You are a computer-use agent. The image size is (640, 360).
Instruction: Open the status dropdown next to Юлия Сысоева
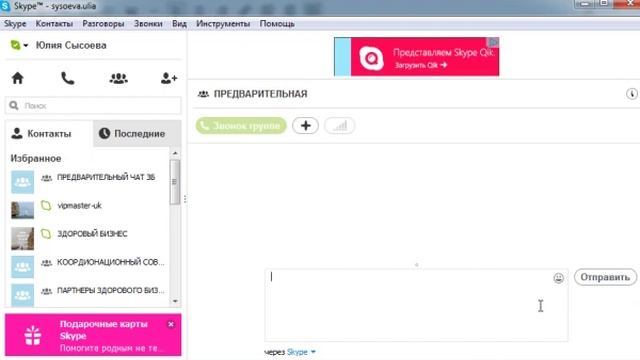coord(19,45)
